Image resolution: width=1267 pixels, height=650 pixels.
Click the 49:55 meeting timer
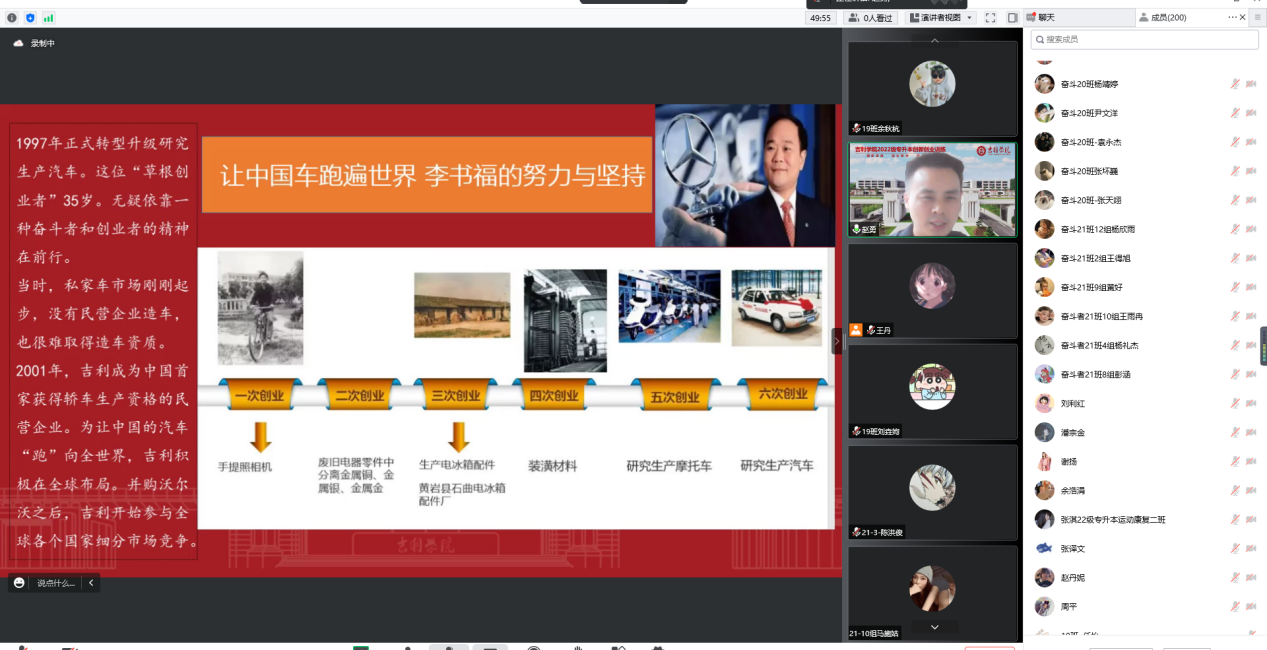(x=821, y=18)
